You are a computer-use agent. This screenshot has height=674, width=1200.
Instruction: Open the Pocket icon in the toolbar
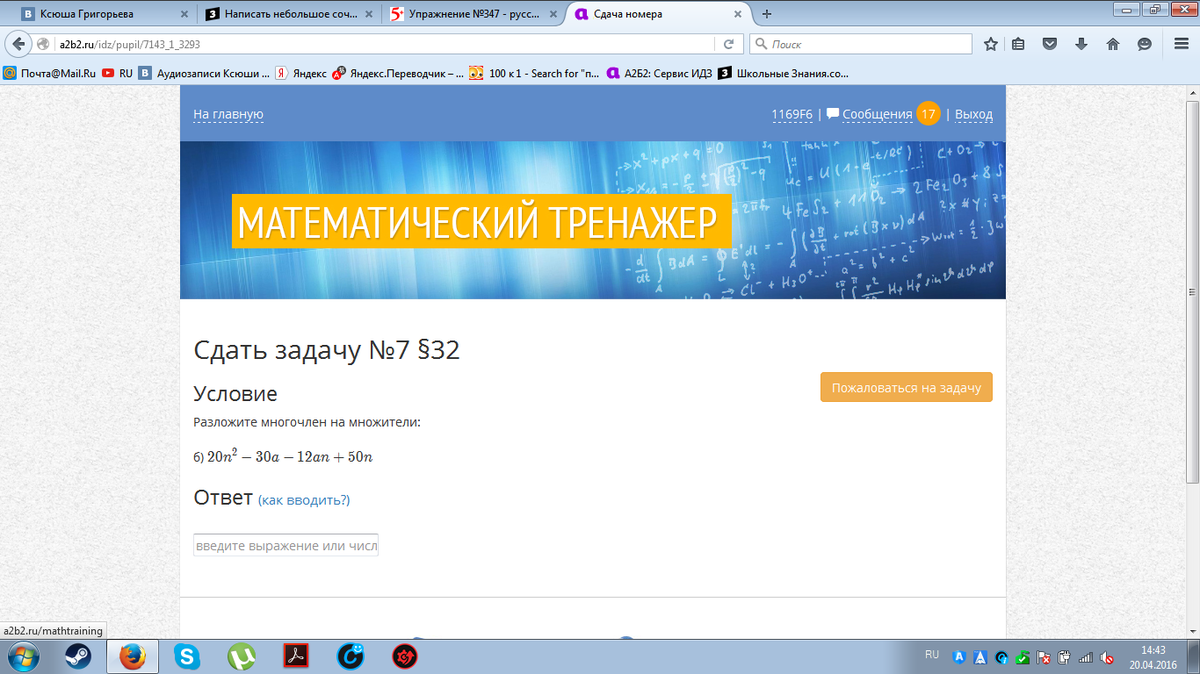[x=1050, y=44]
